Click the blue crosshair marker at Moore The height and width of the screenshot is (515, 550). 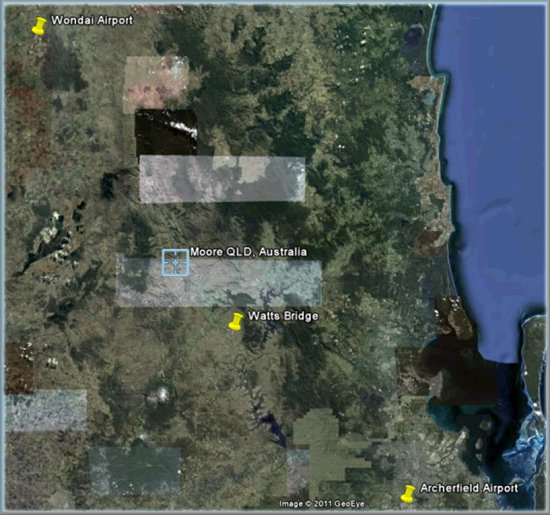click(175, 262)
